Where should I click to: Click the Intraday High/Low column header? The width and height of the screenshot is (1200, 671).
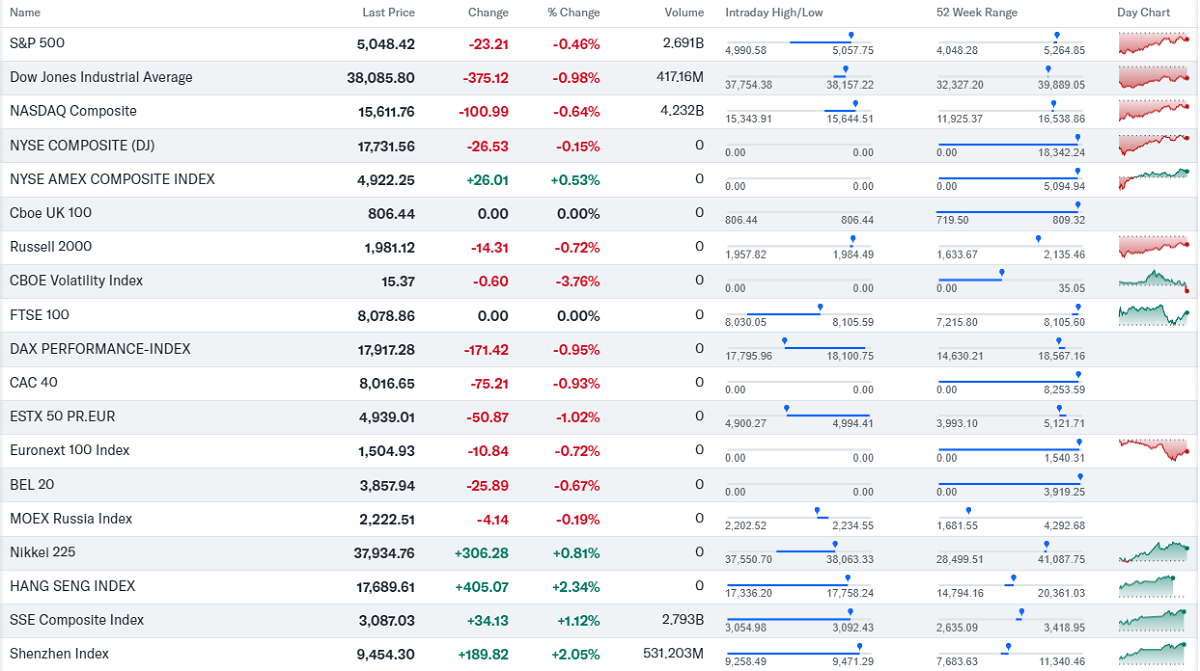(774, 13)
